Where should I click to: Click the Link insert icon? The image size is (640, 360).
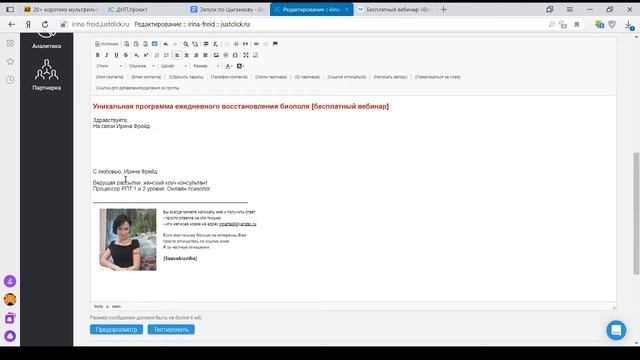[x=256, y=44]
